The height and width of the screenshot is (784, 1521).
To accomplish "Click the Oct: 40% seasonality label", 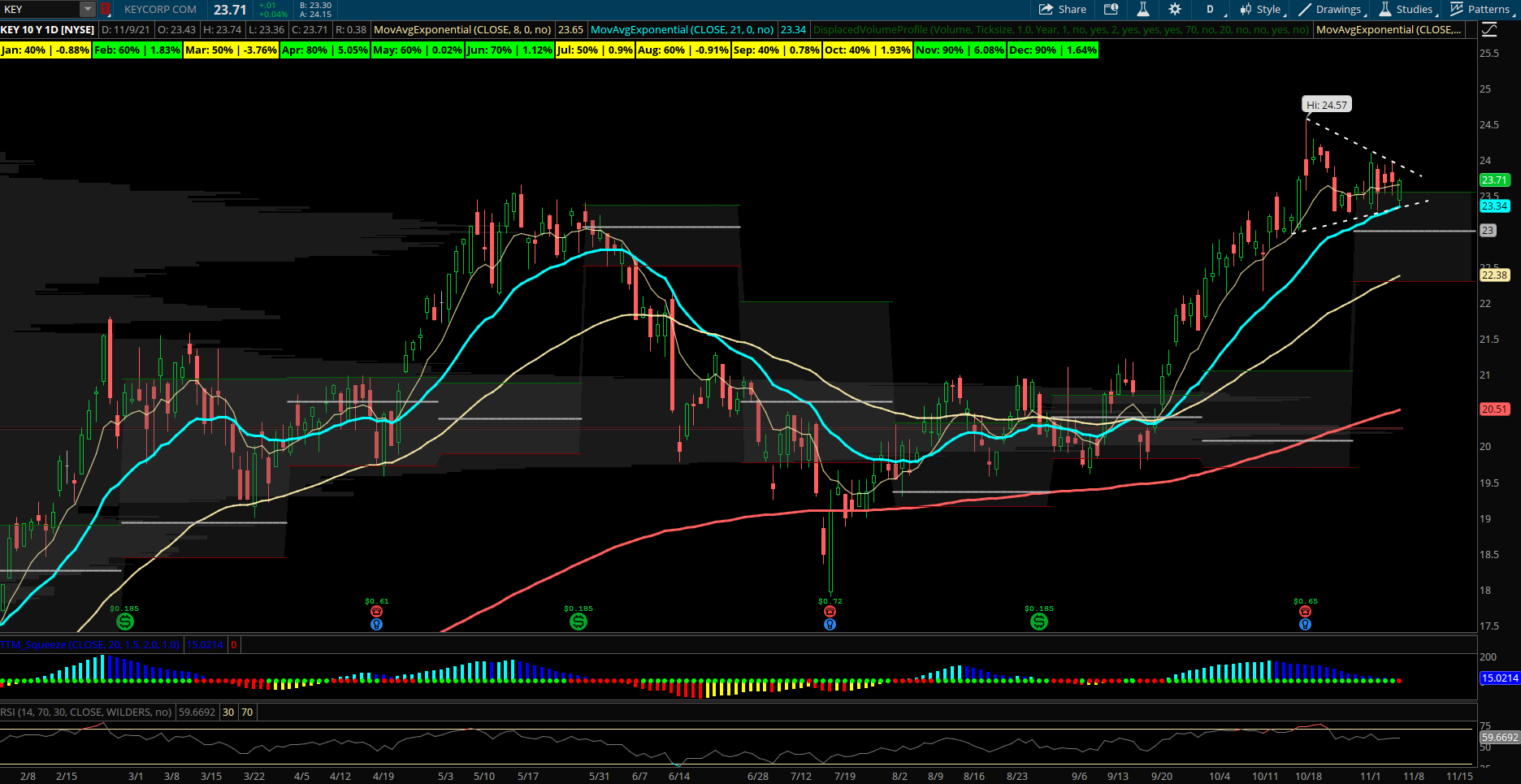I will click(x=868, y=50).
